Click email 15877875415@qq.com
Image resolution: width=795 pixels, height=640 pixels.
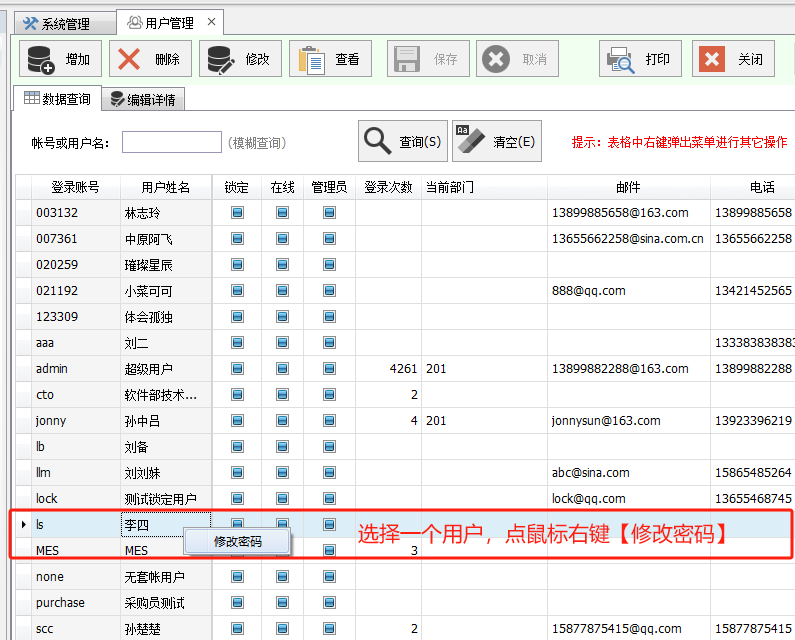(x=617, y=629)
